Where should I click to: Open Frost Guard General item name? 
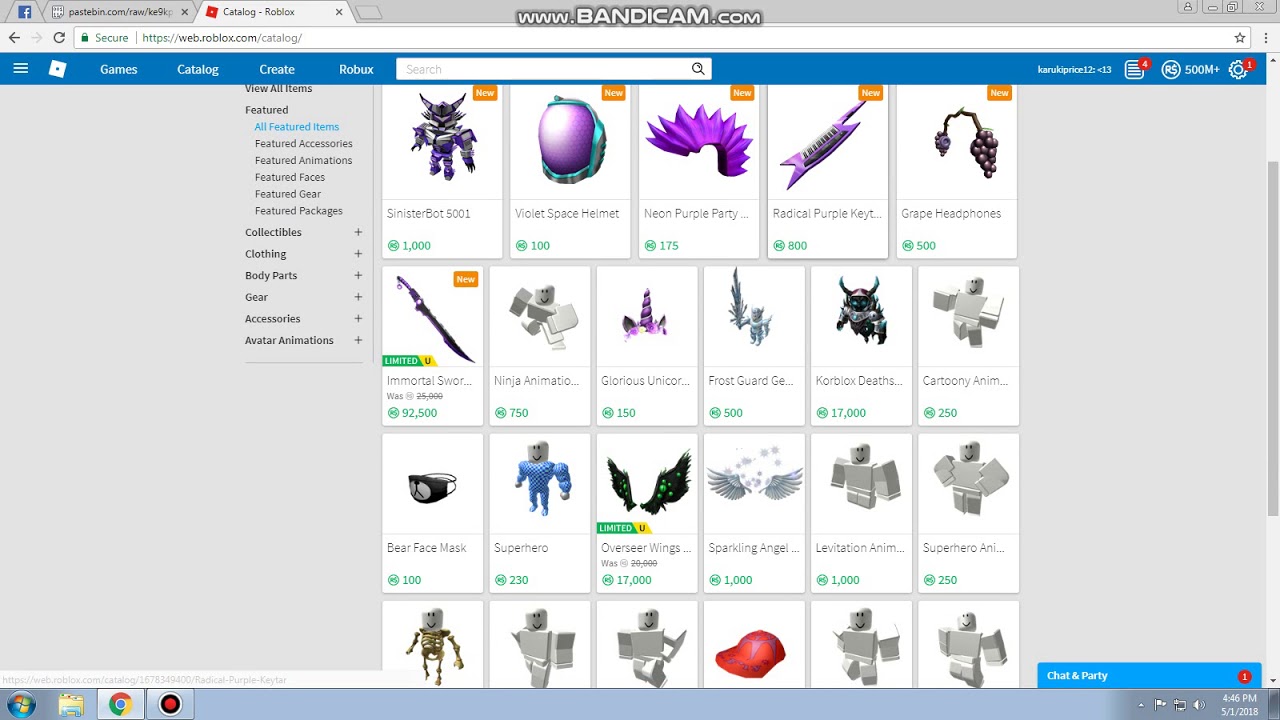pos(751,381)
